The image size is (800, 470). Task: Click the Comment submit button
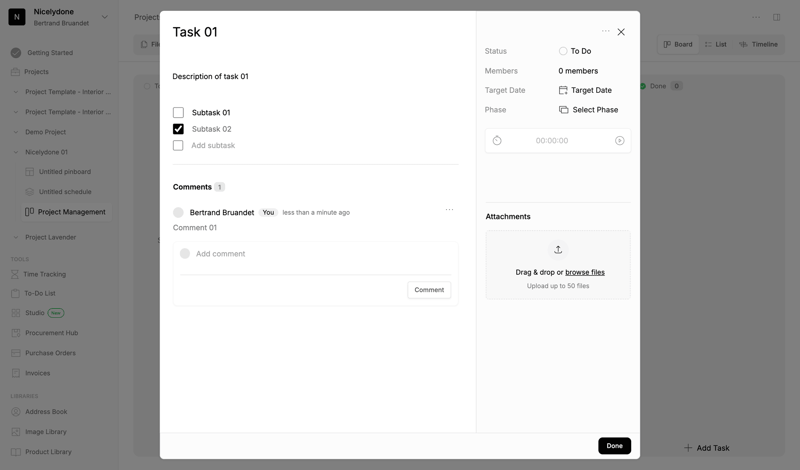[429, 290]
